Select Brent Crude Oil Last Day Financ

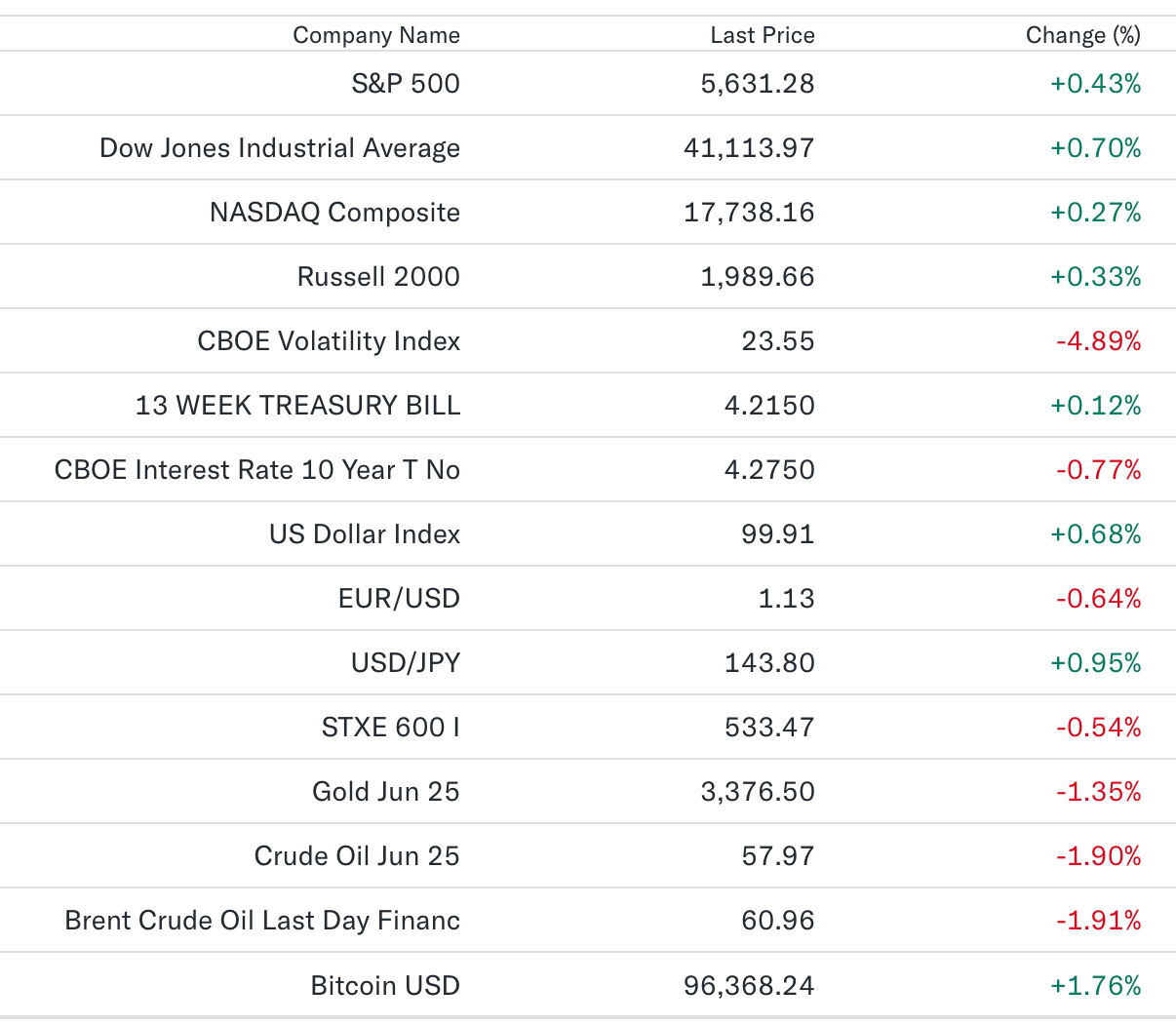[x=262, y=921]
